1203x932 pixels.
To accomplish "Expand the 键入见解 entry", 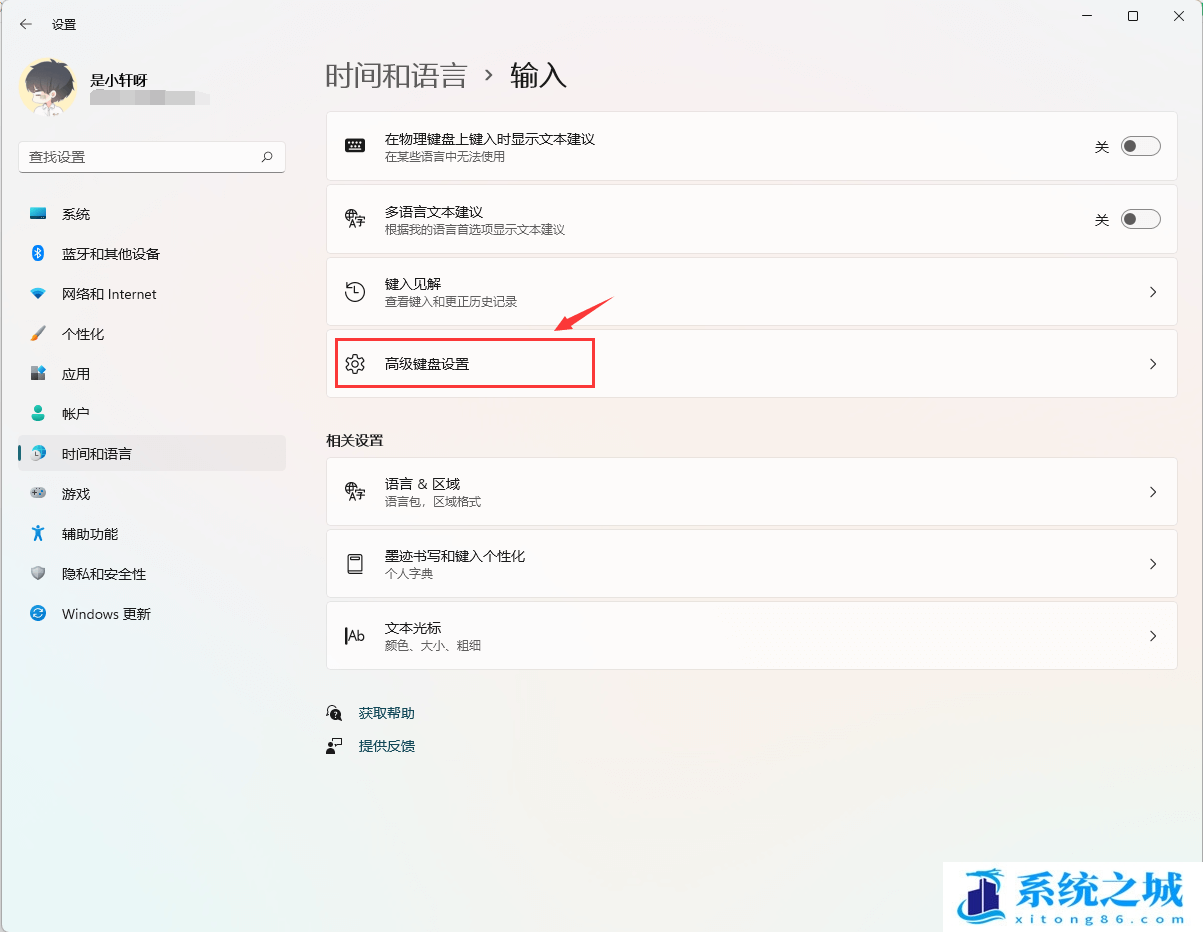I will (x=1152, y=291).
